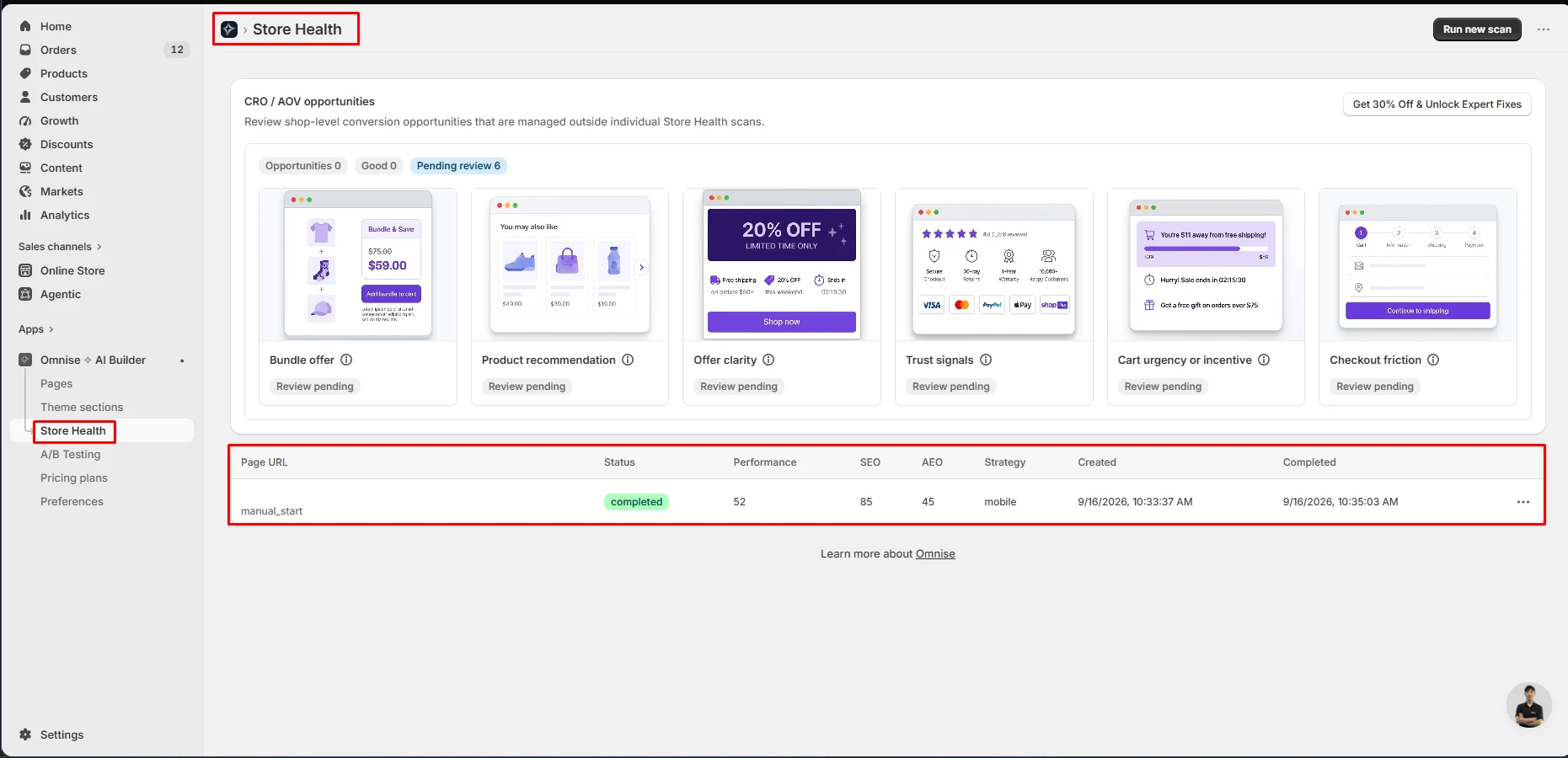
Task: Click the Products tag icon
Action: click(x=25, y=73)
